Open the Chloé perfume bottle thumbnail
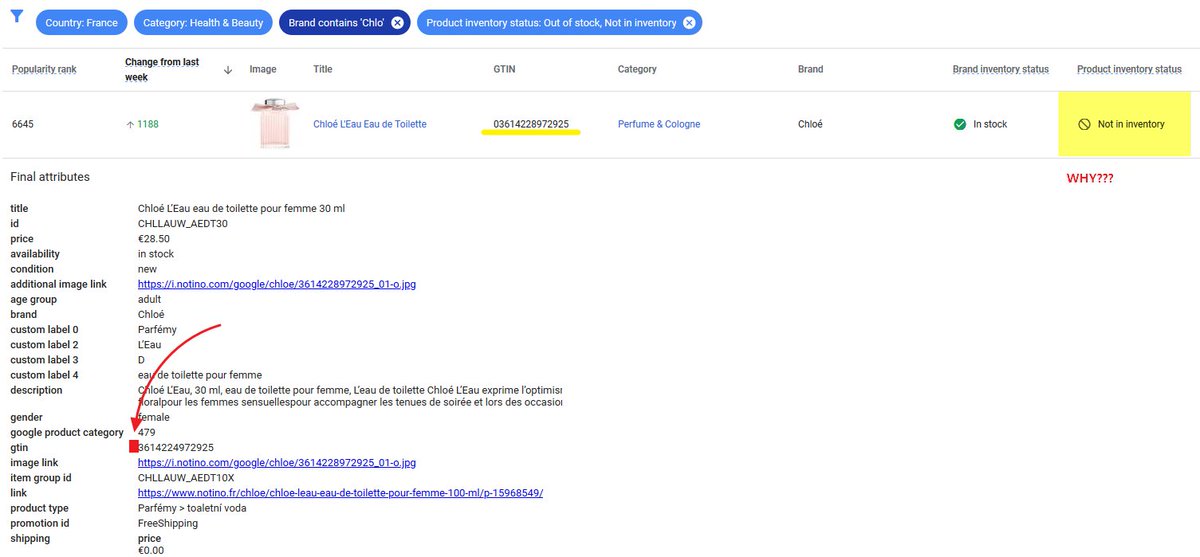 pyautogui.click(x=274, y=124)
